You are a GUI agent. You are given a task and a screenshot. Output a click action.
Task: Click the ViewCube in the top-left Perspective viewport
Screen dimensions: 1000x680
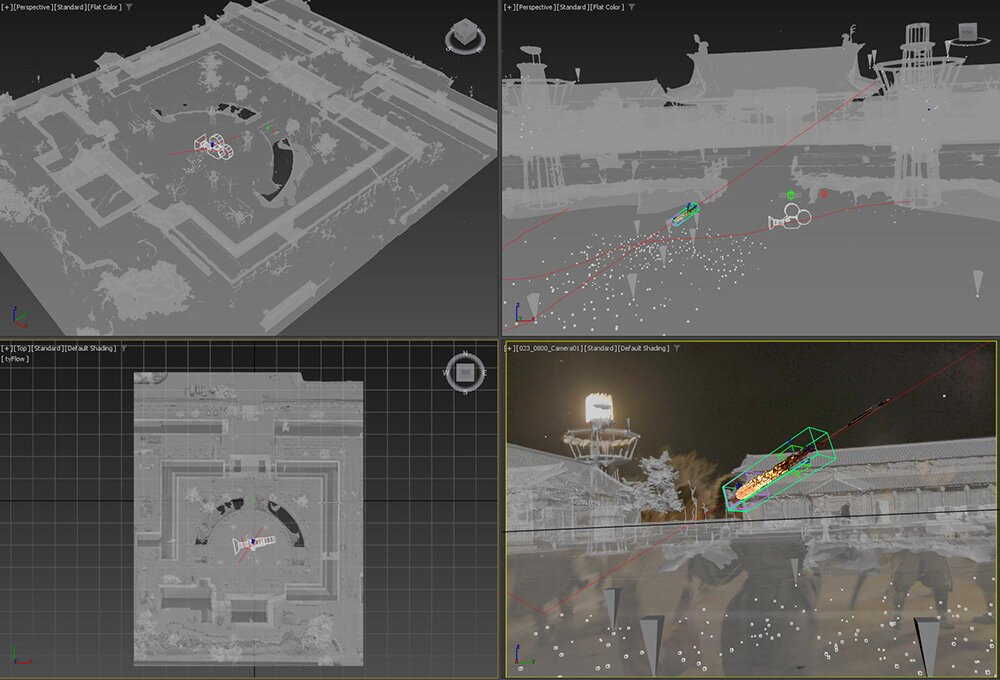point(463,38)
